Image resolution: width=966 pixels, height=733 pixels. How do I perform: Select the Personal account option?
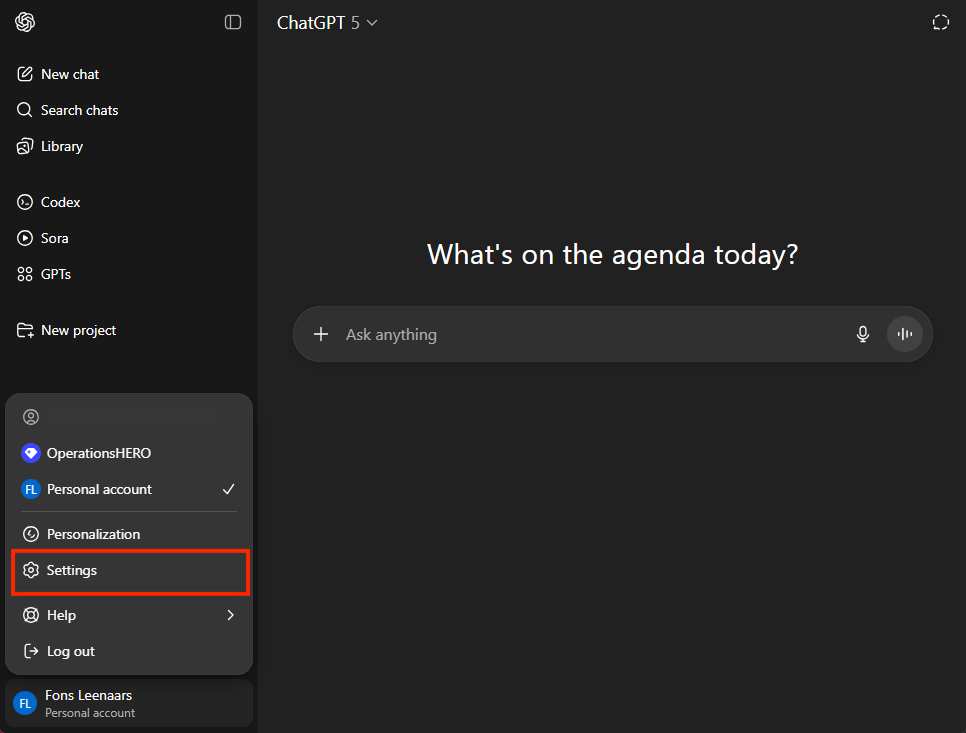point(99,489)
